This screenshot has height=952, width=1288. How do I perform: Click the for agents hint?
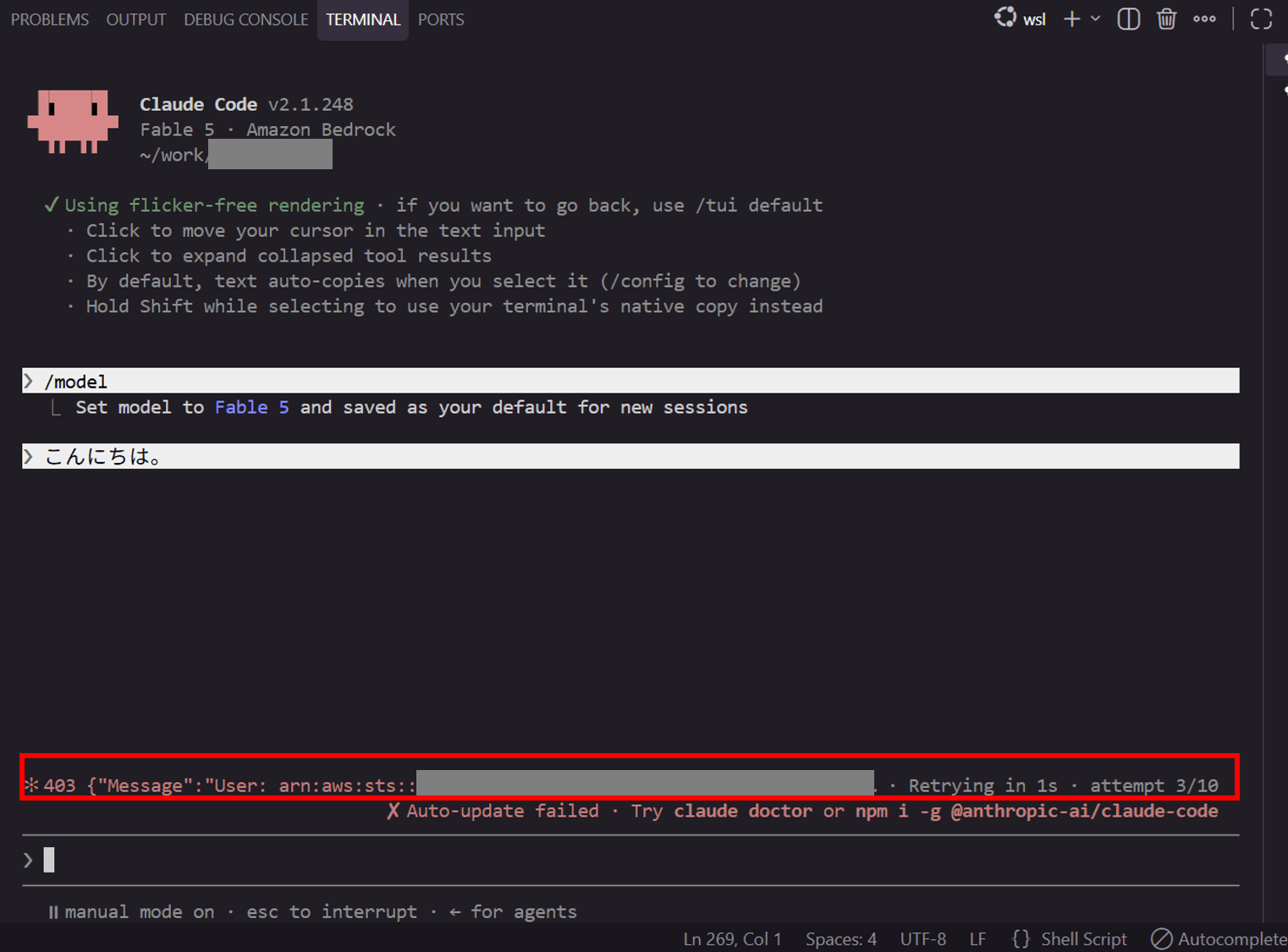[x=513, y=911]
